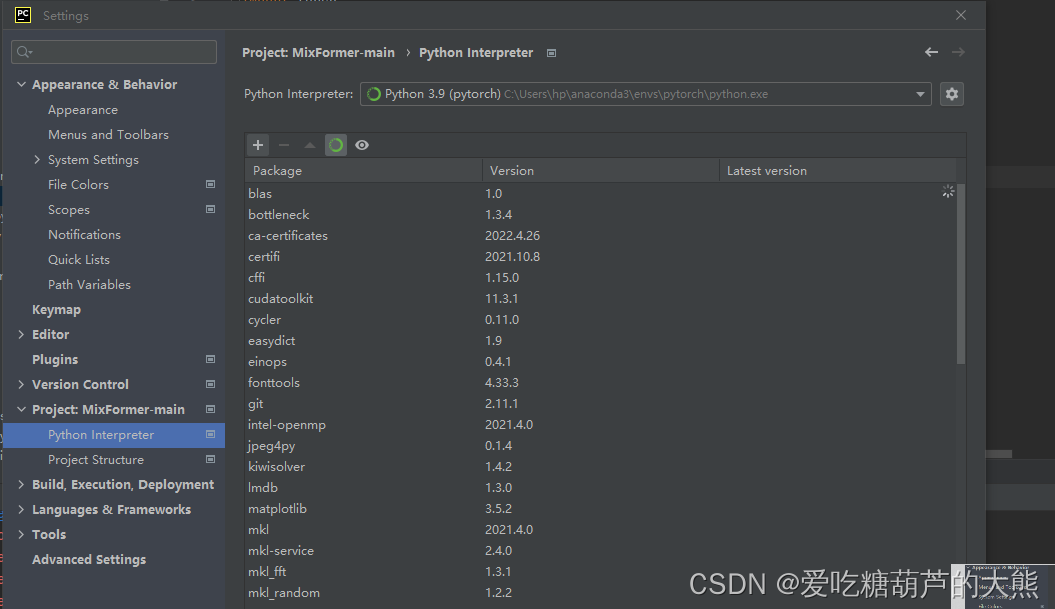The height and width of the screenshot is (609, 1055).
Task: Open Quick Lists settings
Action: [x=79, y=260]
